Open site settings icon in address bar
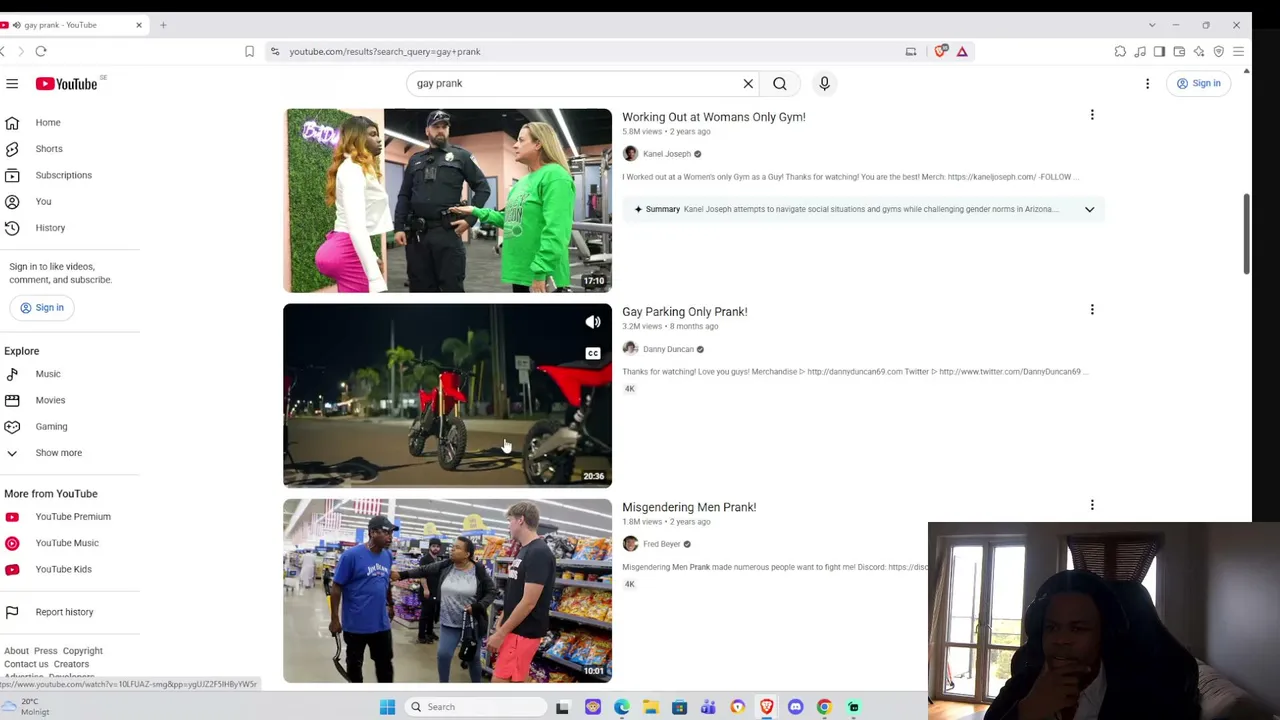The width and height of the screenshot is (1280, 720). tap(275, 51)
